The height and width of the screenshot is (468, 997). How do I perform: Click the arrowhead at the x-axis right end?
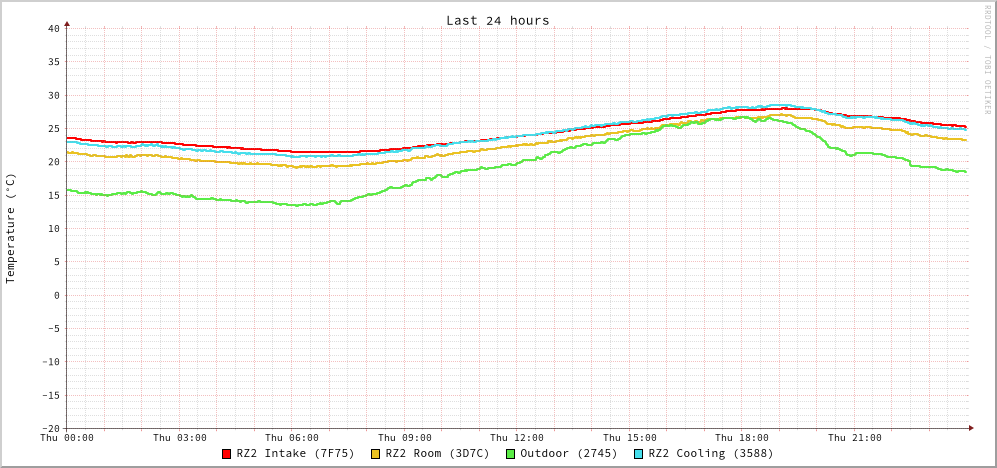coord(970,428)
